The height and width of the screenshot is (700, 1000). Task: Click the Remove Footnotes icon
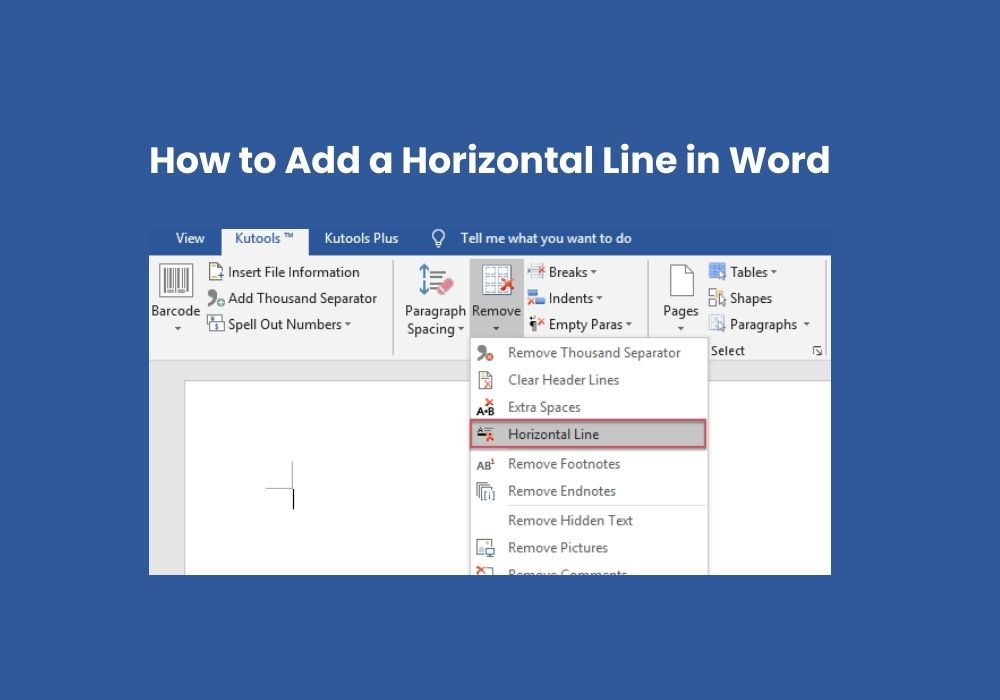[485, 464]
